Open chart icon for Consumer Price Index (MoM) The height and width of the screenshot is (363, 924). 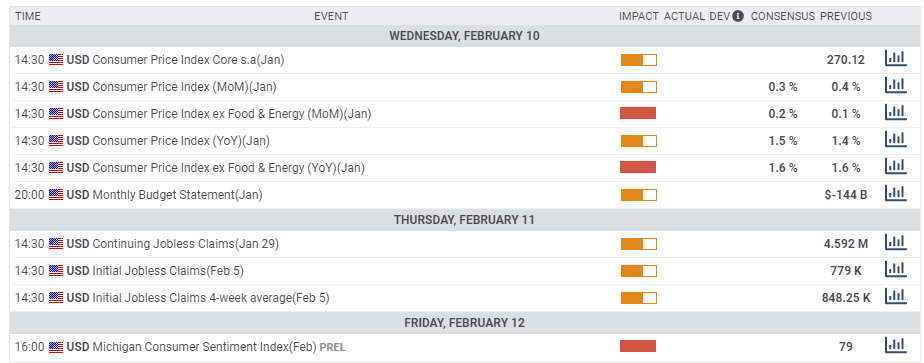click(x=895, y=85)
